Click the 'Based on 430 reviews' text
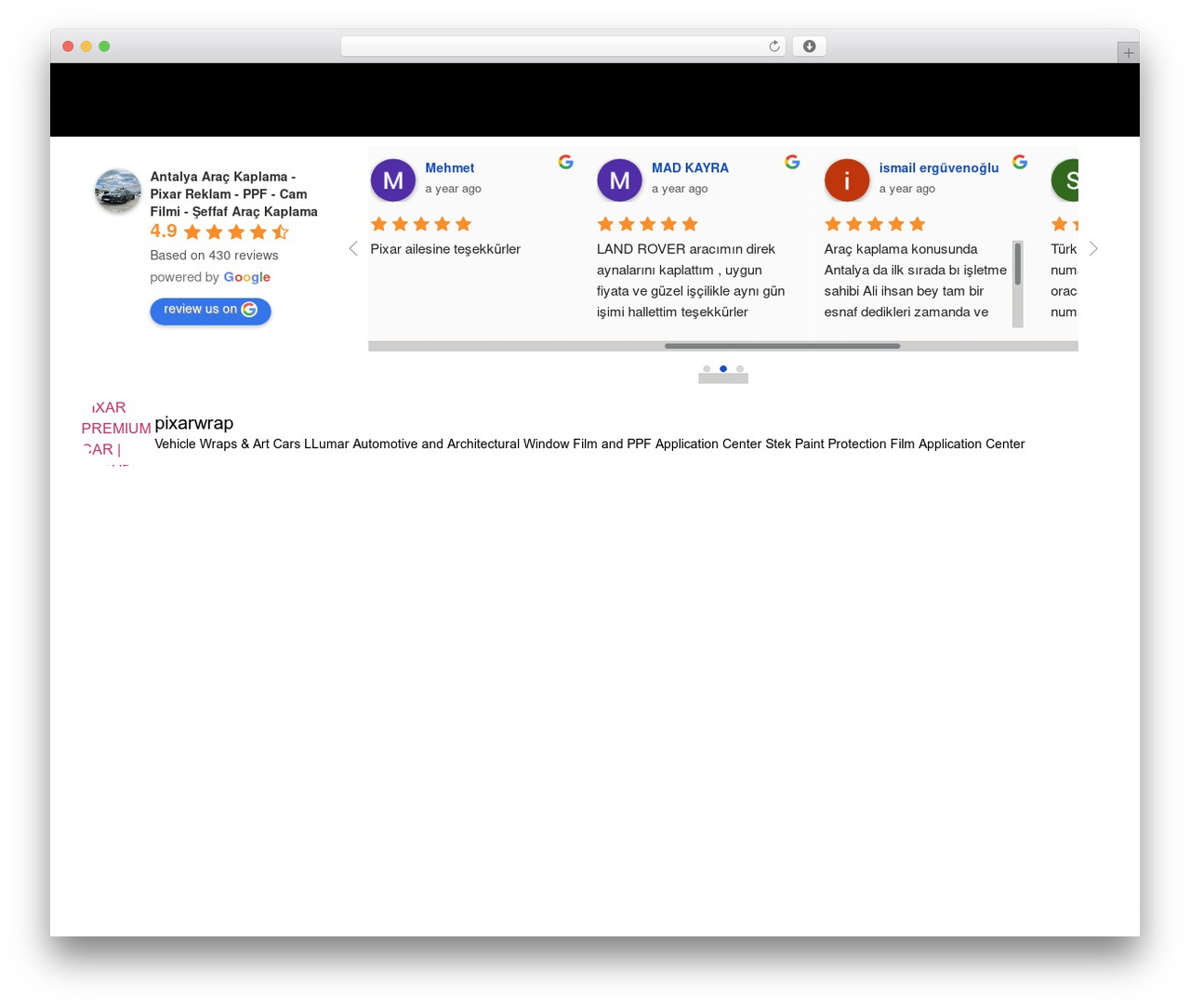 214,256
